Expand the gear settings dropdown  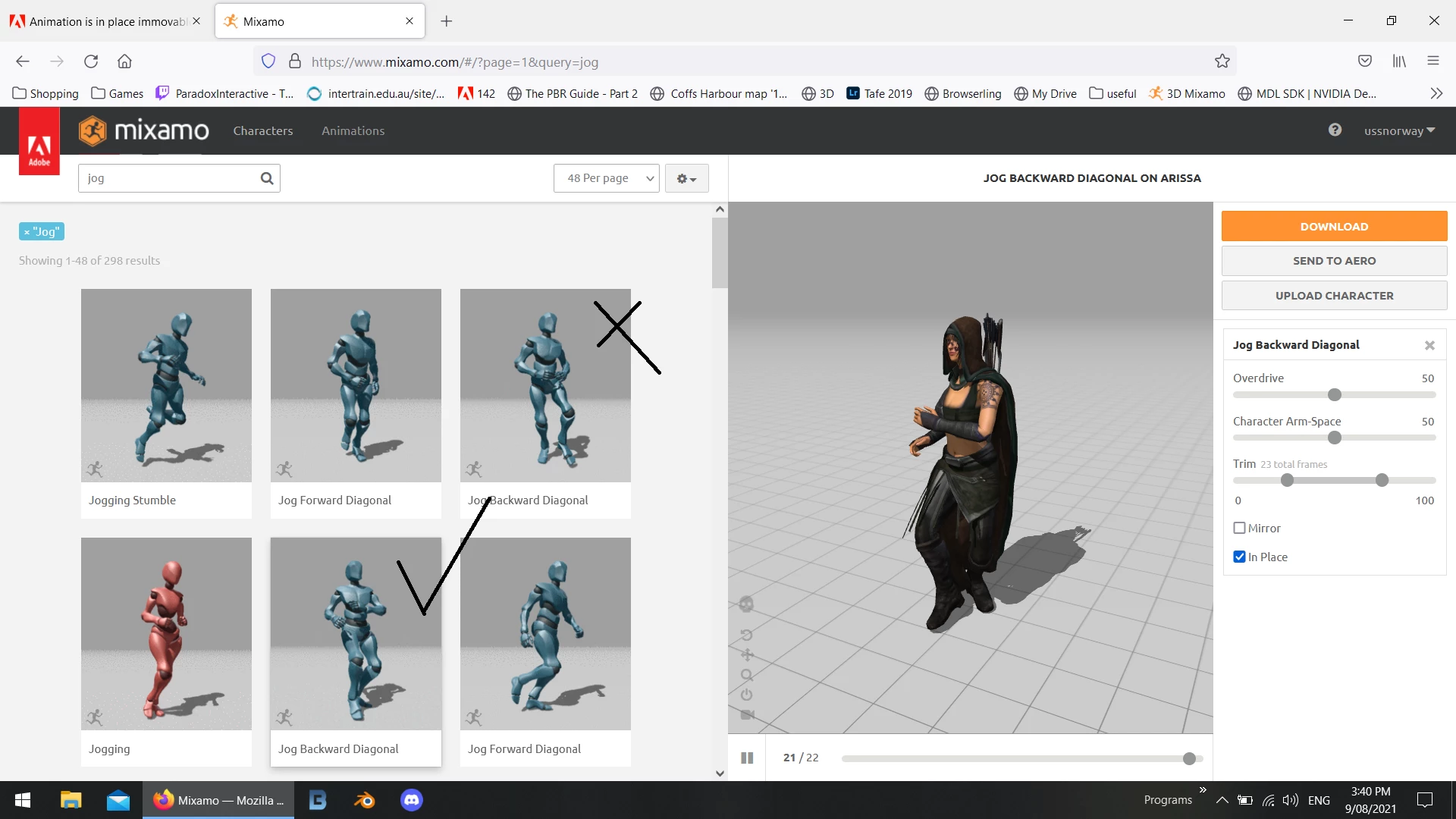pyautogui.click(x=686, y=178)
